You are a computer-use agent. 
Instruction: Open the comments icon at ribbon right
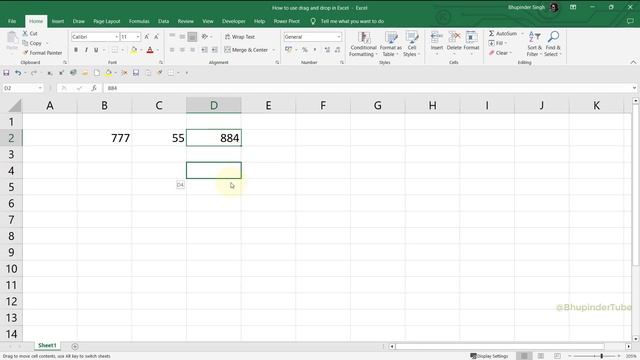pos(630,21)
